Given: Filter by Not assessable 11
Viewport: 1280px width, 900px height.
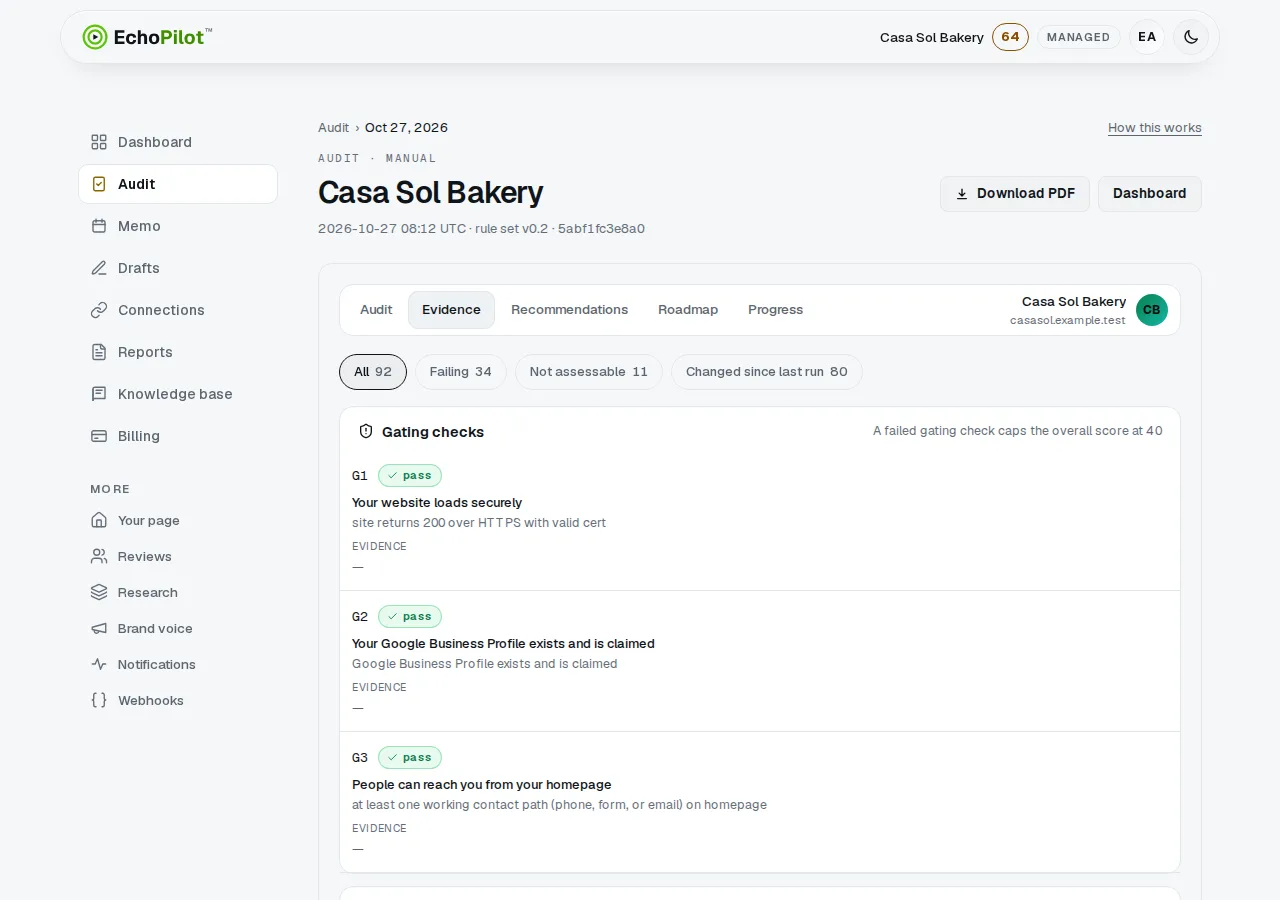Looking at the screenshot, I should coord(589,372).
